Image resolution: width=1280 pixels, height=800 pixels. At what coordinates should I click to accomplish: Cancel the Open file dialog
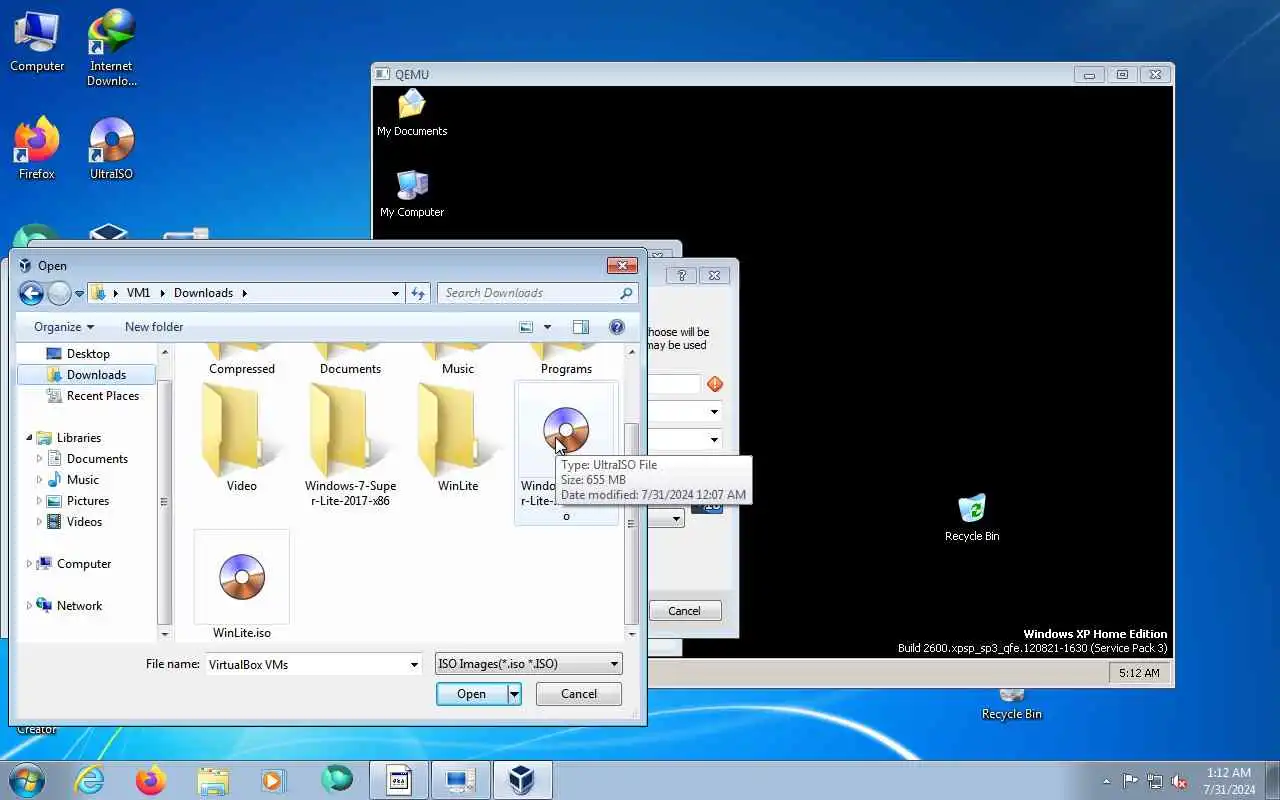579,694
